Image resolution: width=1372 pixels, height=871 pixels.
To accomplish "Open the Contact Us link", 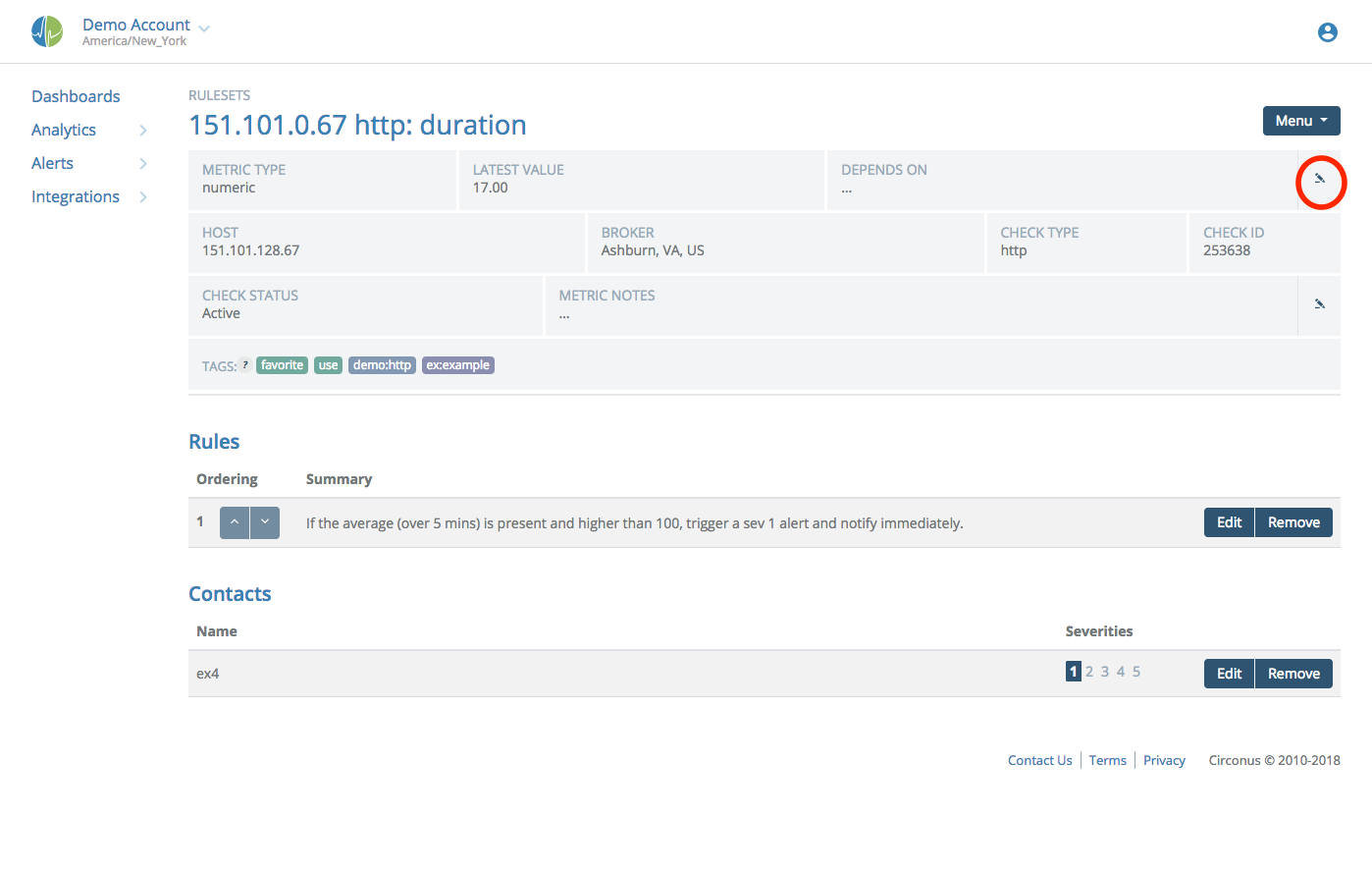I will pyautogui.click(x=1039, y=759).
